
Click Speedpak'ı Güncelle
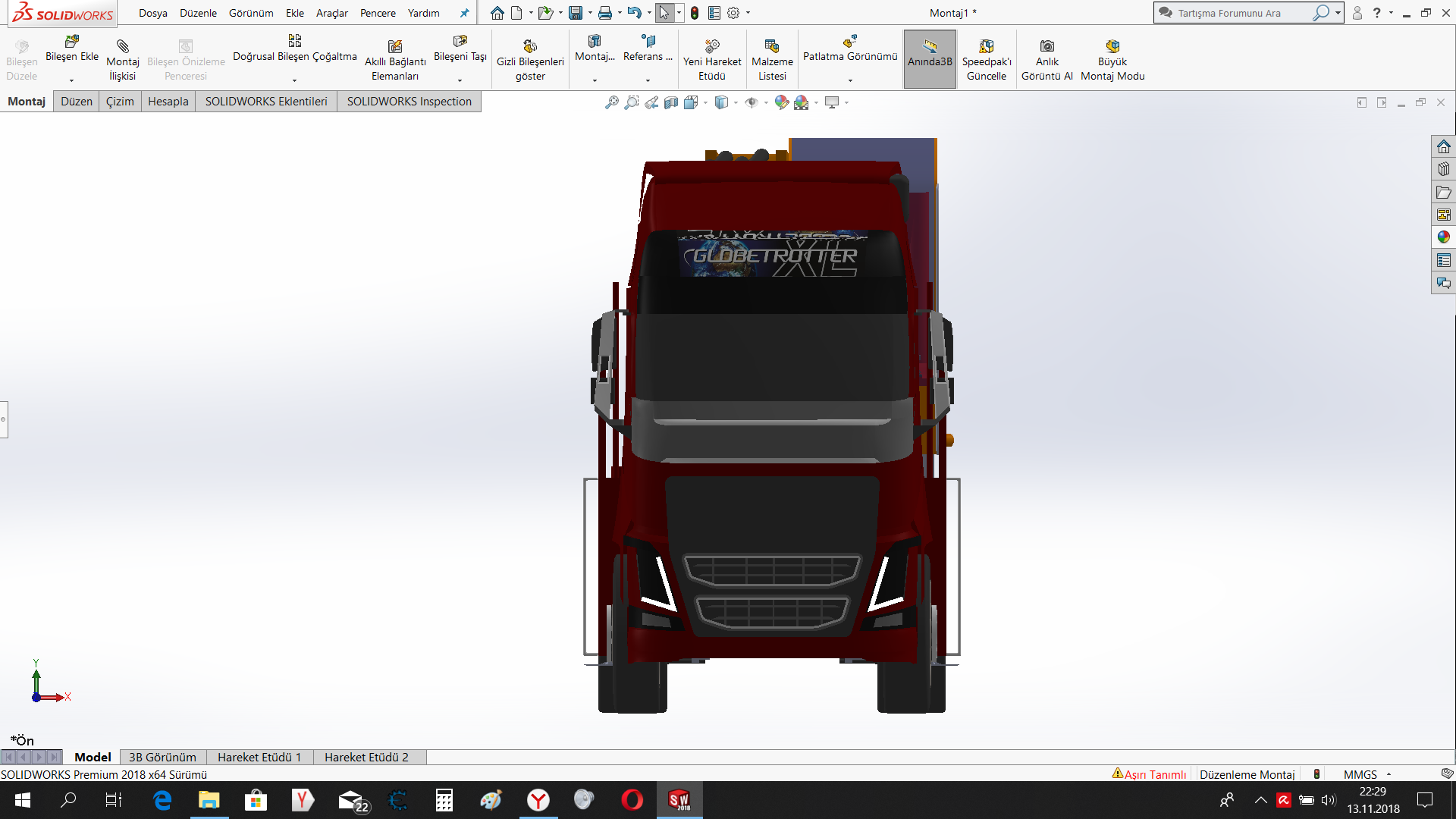click(987, 60)
